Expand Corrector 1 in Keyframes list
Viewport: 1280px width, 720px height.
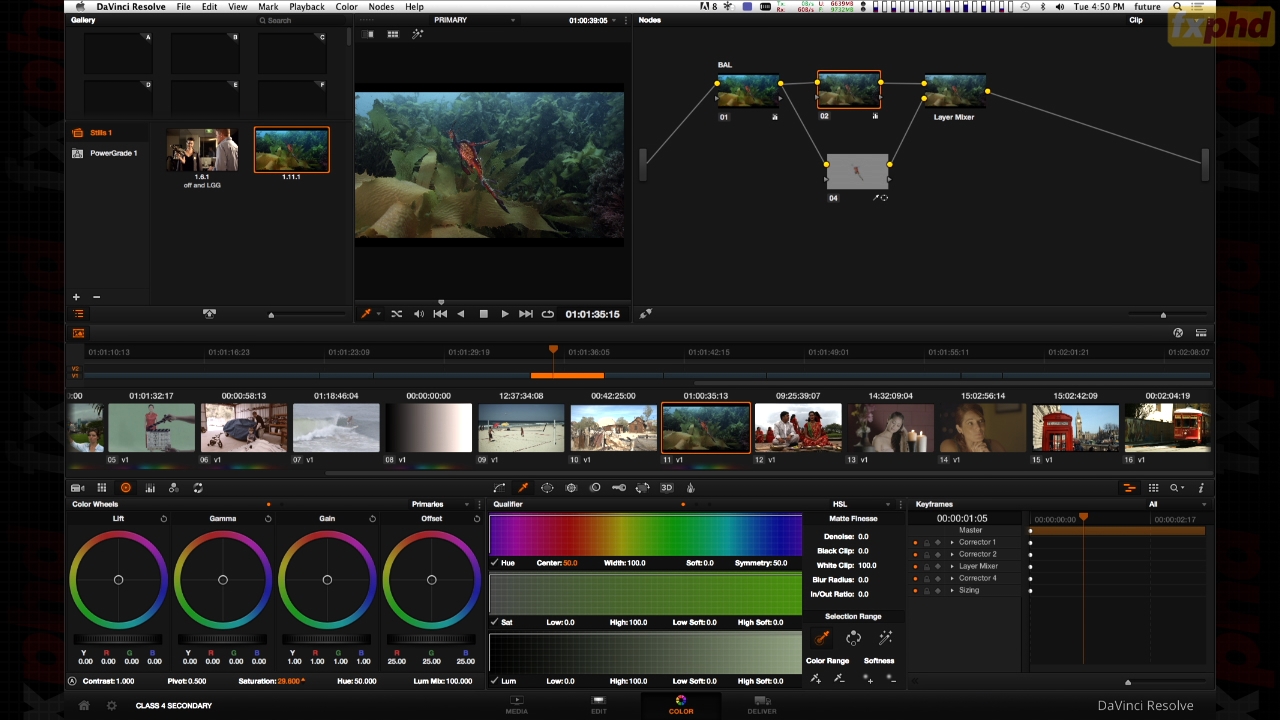click(952, 542)
